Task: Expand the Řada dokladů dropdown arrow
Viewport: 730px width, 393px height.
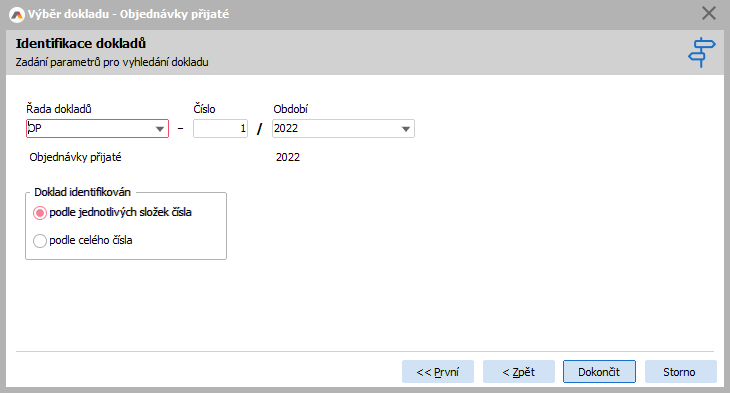Action: [160, 129]
